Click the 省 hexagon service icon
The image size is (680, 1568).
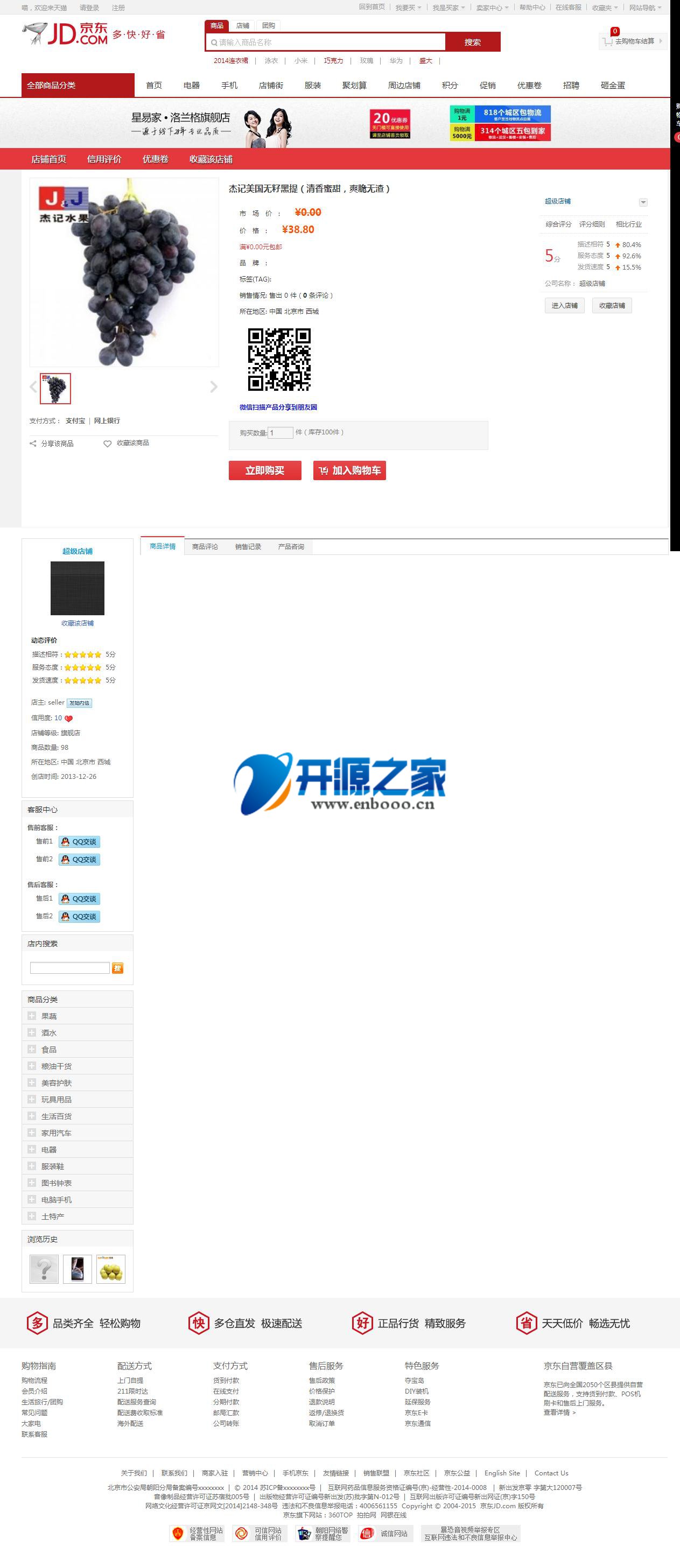[526, 1323]
